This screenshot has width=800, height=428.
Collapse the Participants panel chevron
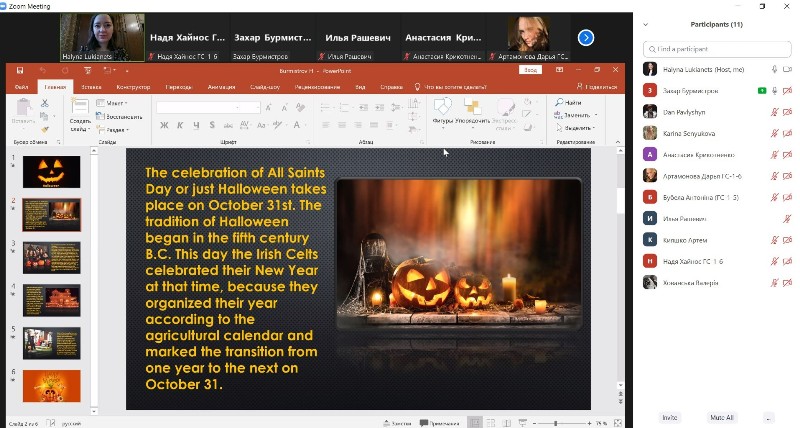coord(645,24)
